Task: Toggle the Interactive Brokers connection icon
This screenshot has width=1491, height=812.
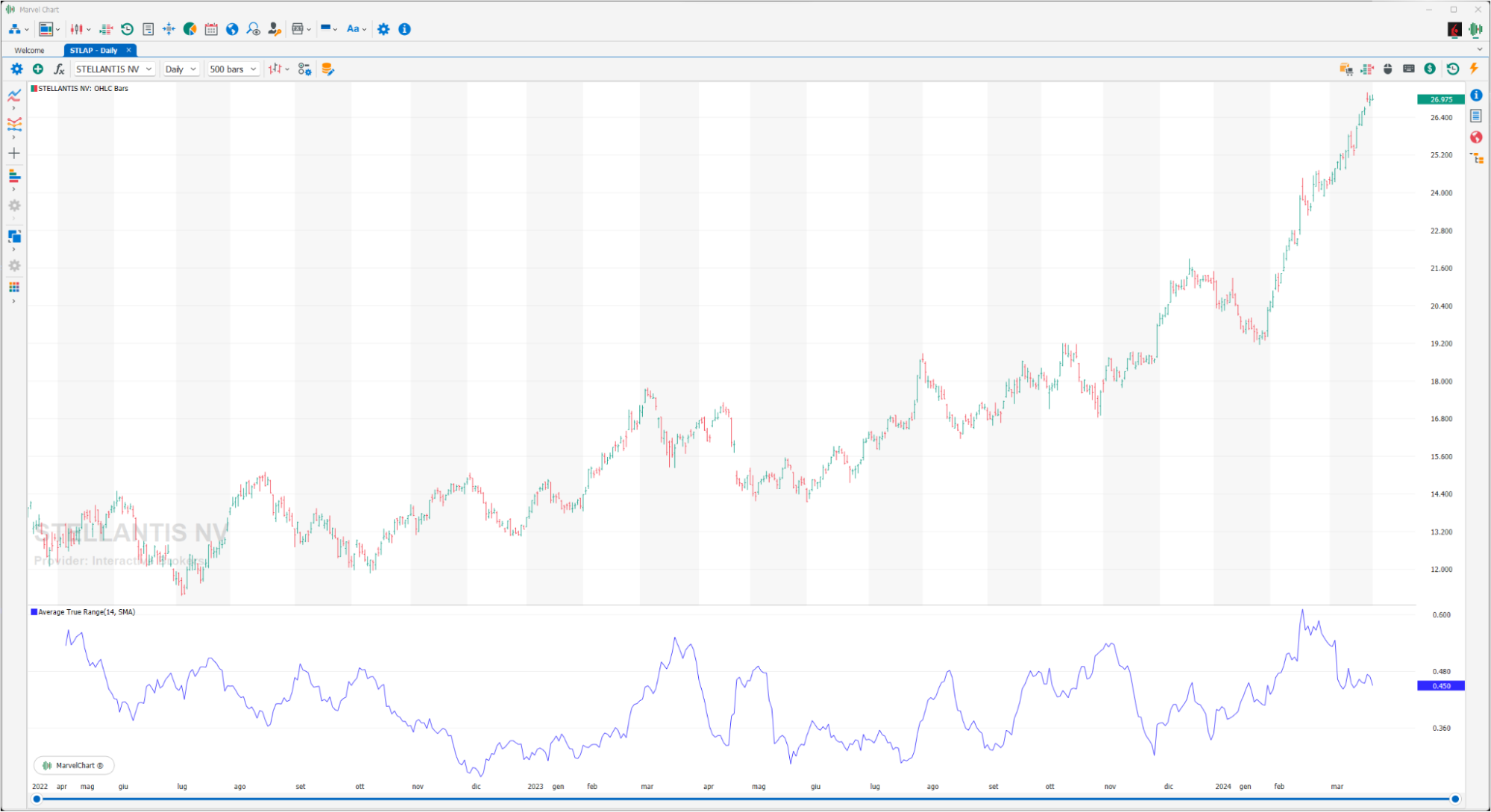Action: coord(1454,29)
